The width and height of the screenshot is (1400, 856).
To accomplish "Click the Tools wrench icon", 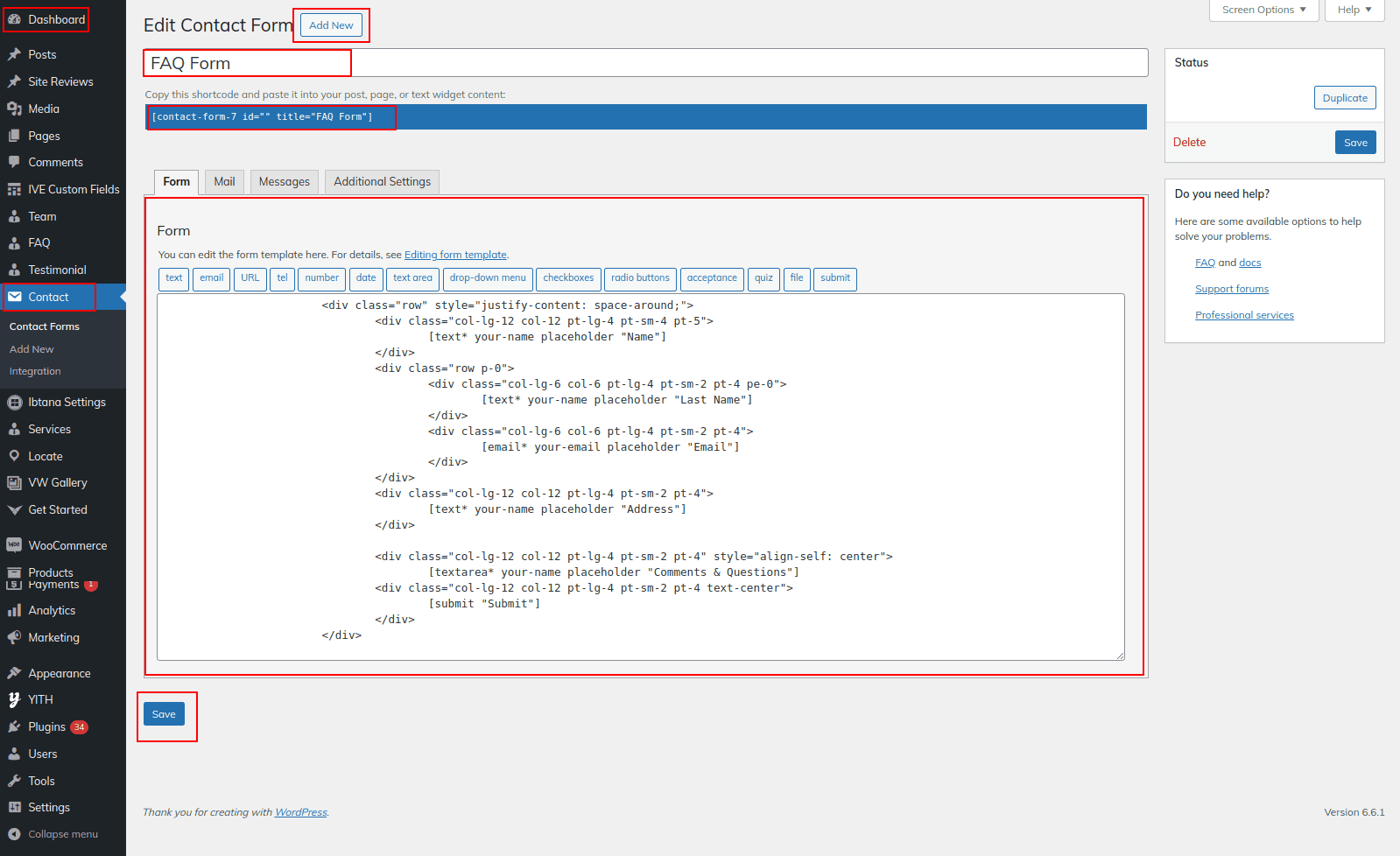I will pyautogui.click(x=14, y=781).
